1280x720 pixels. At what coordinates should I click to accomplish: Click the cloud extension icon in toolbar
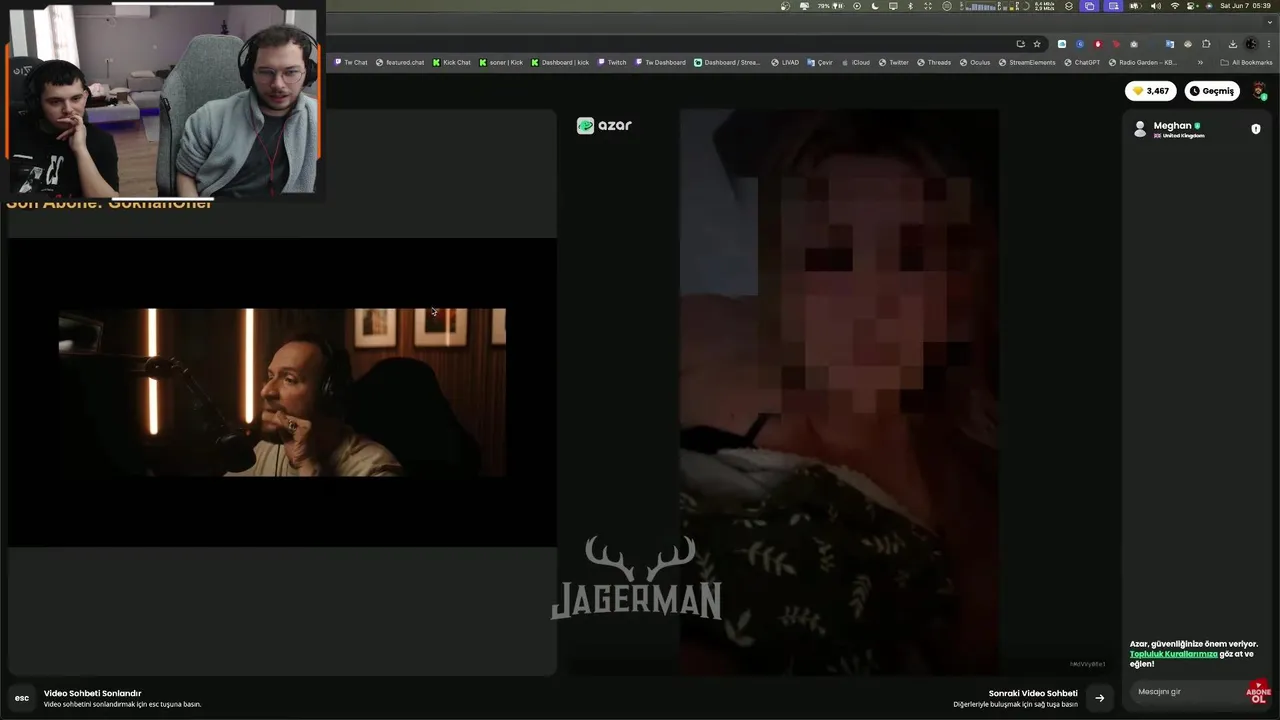(x=1062, y=44)
